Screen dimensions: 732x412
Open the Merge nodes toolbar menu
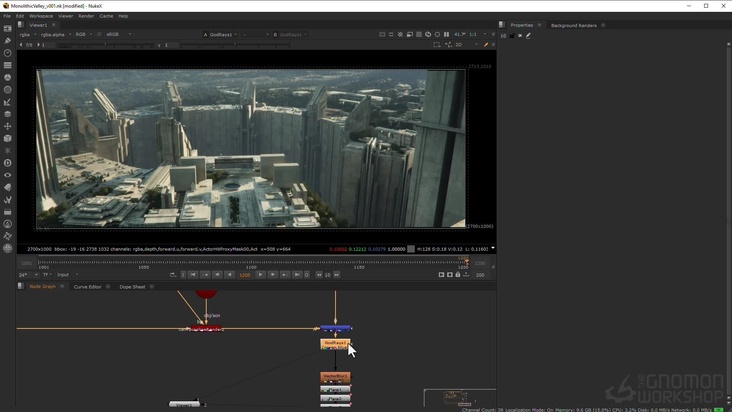7,114
